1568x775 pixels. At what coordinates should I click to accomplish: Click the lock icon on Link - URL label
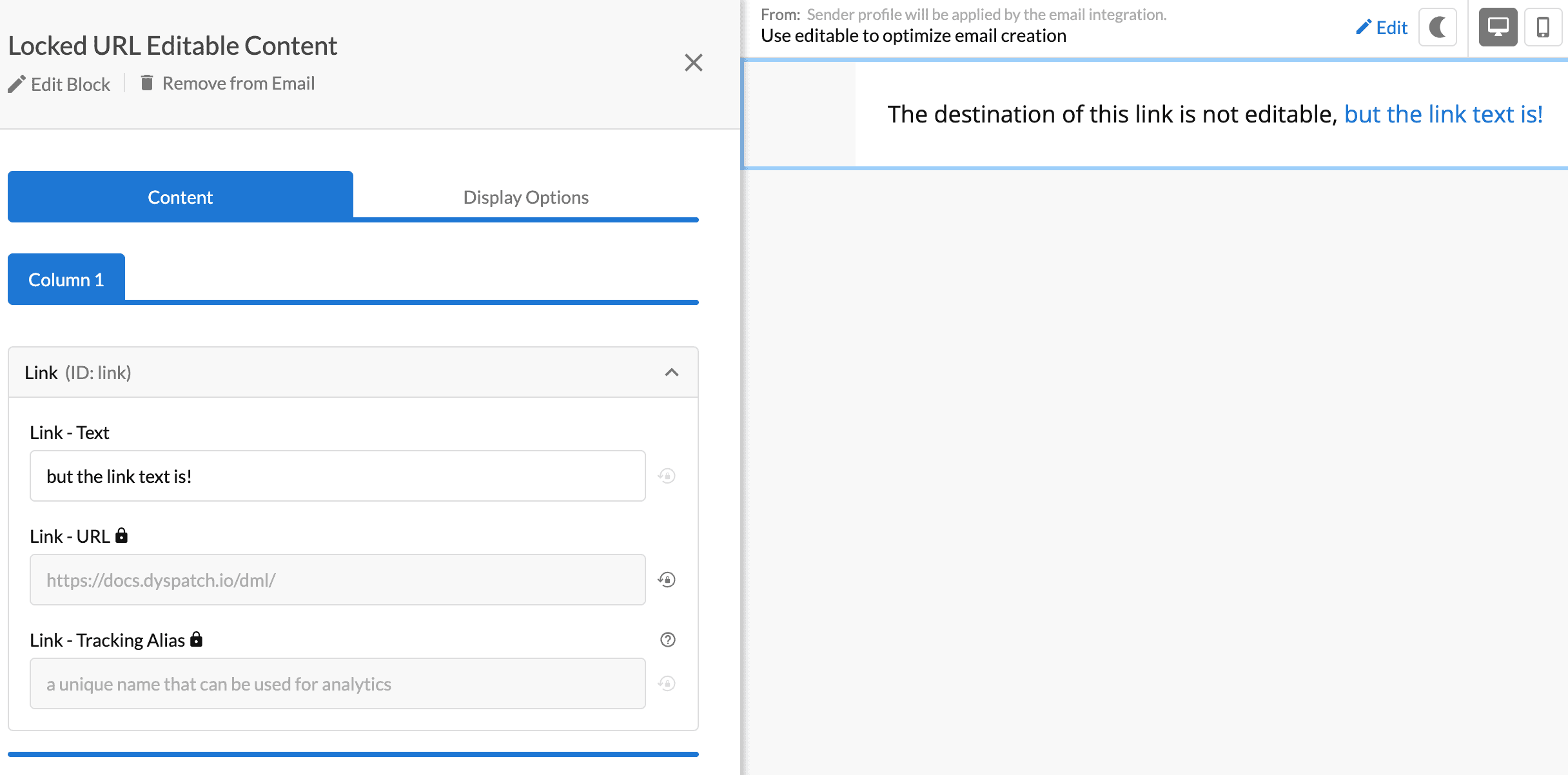122,535
